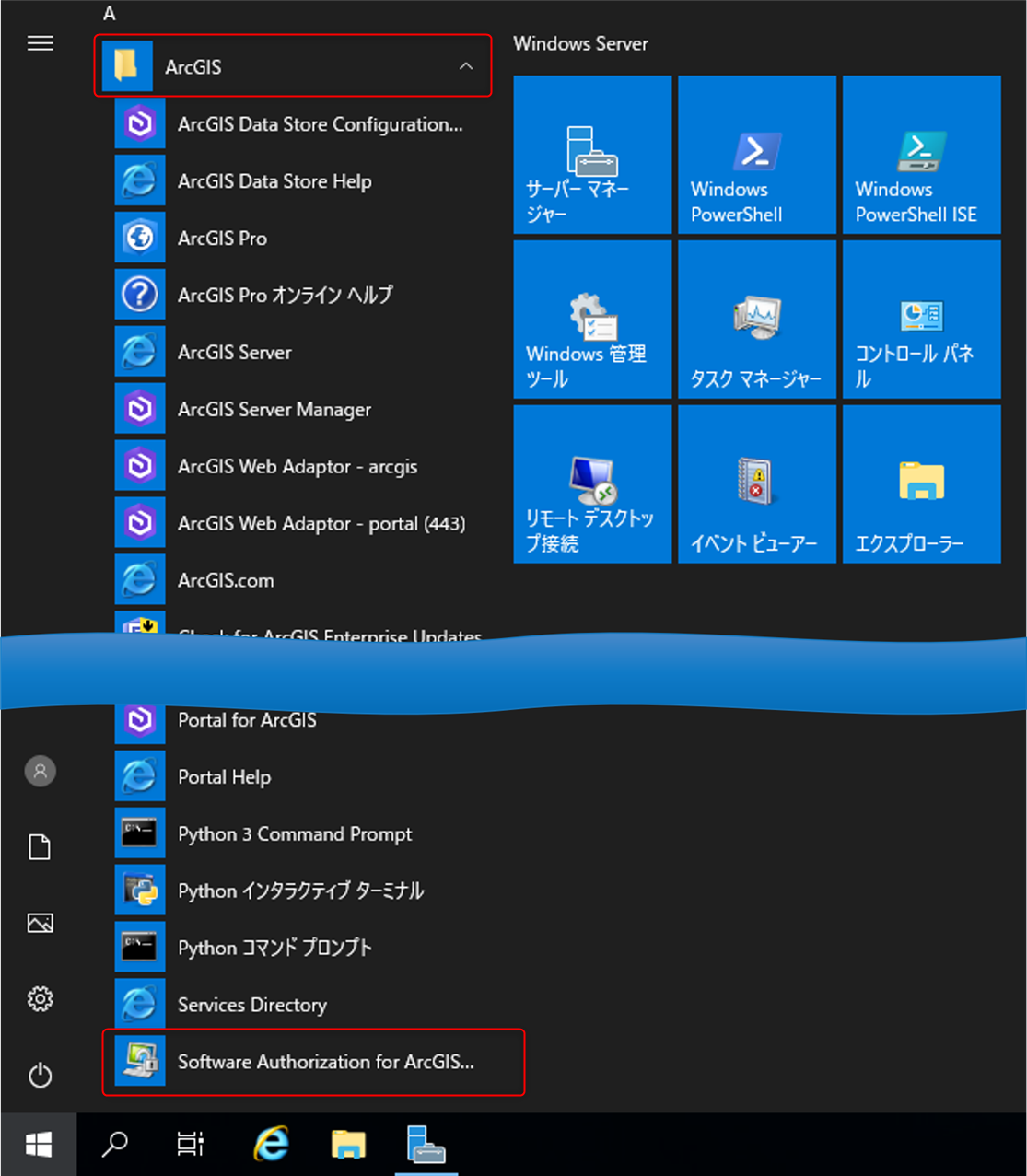
Task: Open File Explorer from the taskbar
Action: pyautogui.click(x=348, y=1145)
